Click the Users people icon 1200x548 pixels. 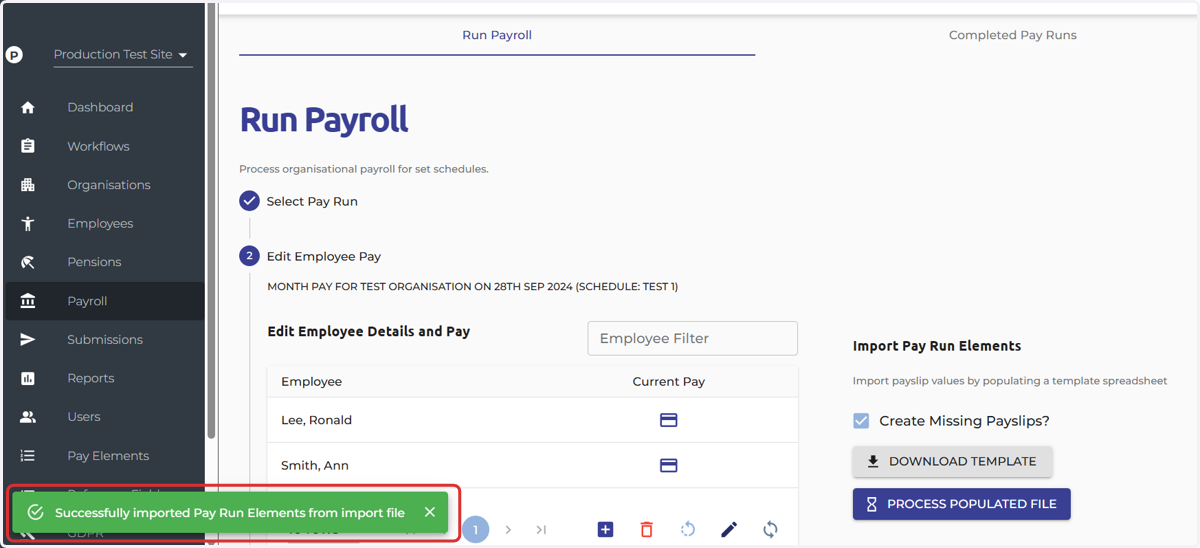click(28, 417)
